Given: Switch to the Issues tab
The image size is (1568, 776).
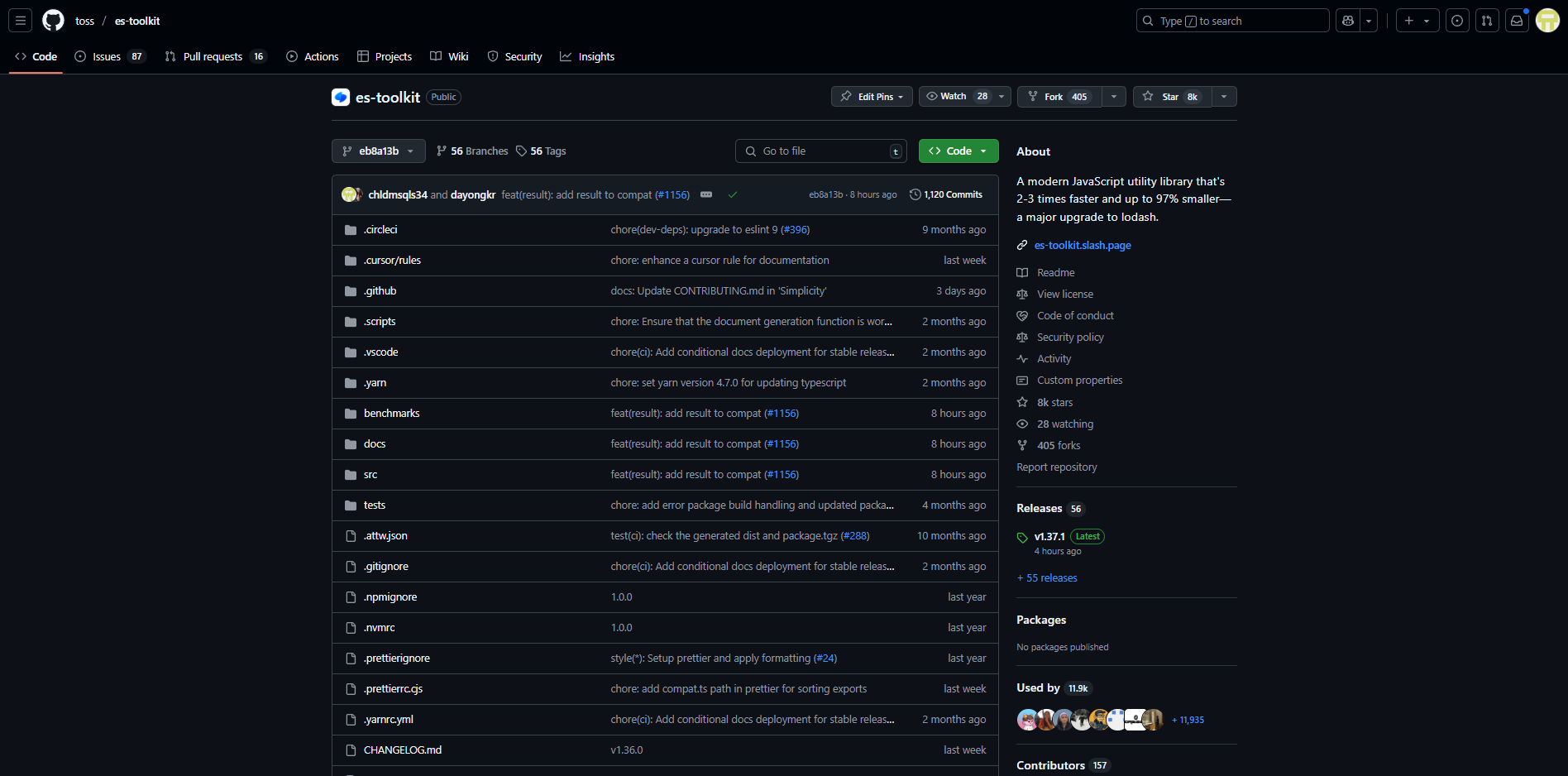Looking at the screenshot, I should click(x=107, y=57).
